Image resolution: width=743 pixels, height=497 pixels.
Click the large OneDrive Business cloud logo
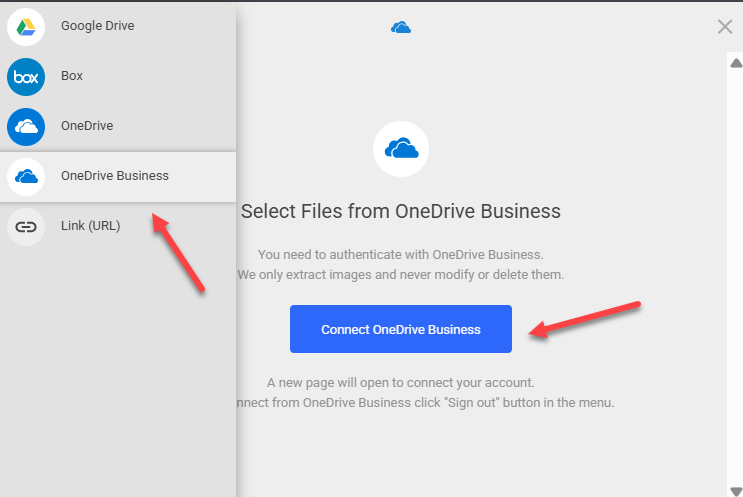401,149
